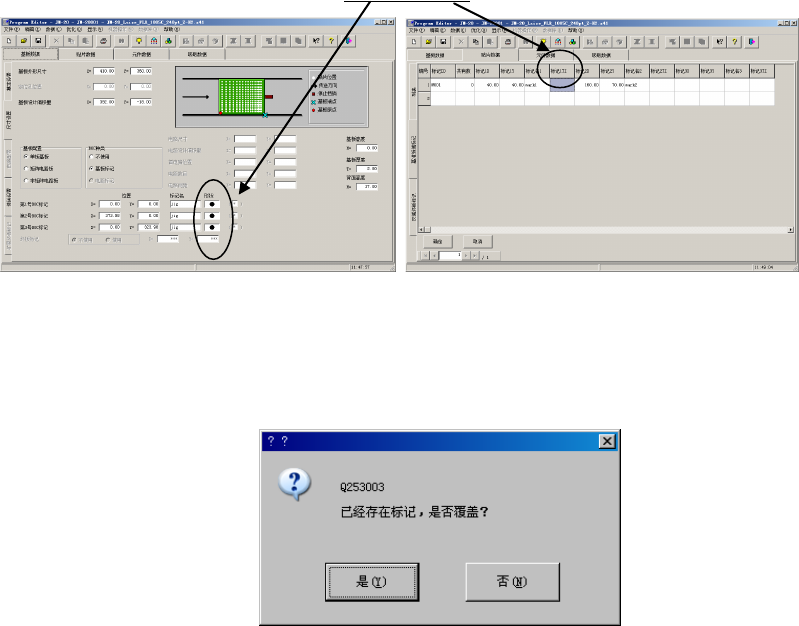This screenshot has height=626, width=799.
Task: Click the next-page arrow in table page navigator
Action: 466,255
